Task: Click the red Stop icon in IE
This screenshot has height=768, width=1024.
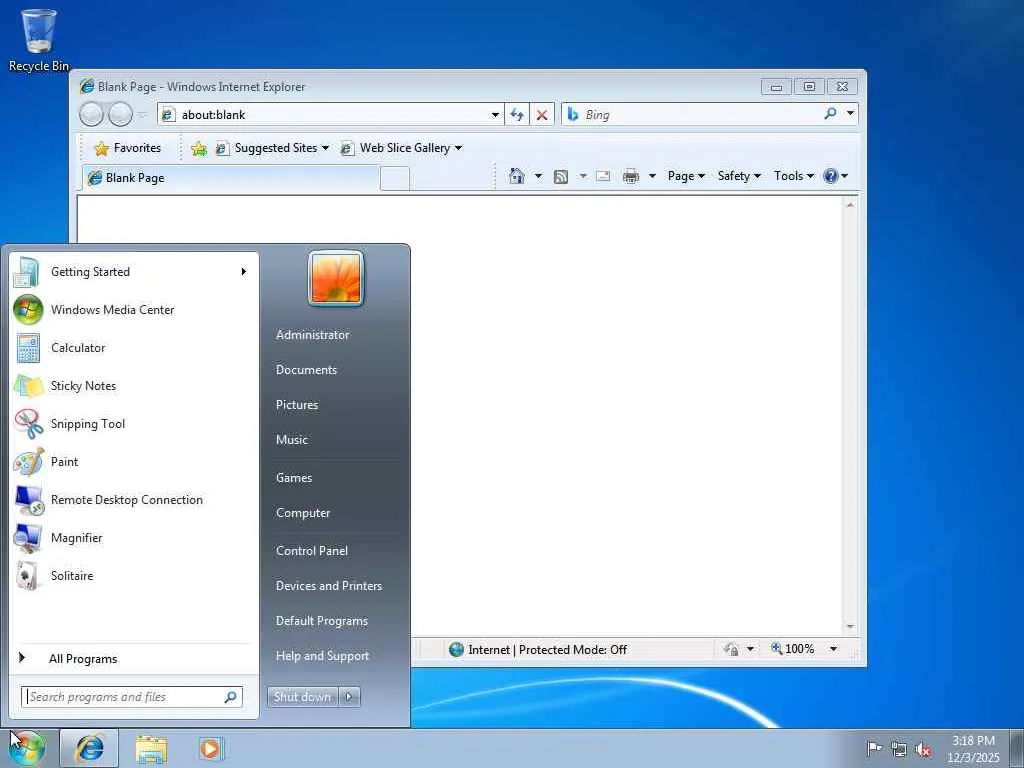Action: pyautogui.click(x=541, y=115)
